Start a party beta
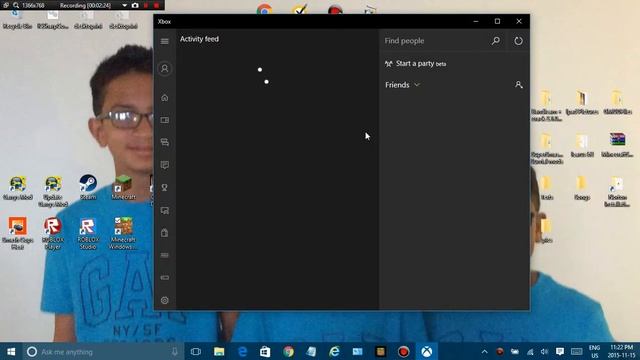This screenshot has width=640, height=360. coord(415,64)
